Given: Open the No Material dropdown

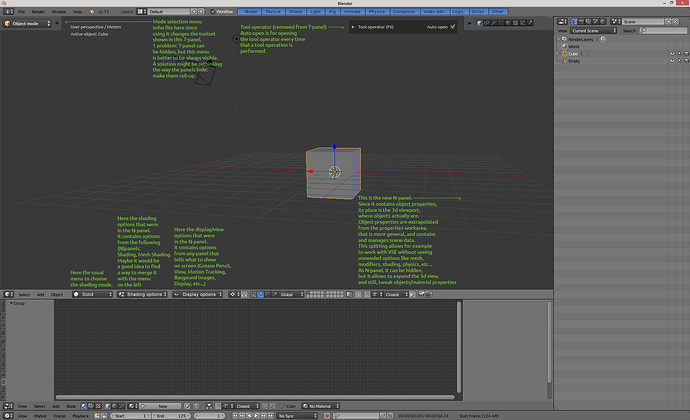Looking at the screenshot, I should point(320,406).
